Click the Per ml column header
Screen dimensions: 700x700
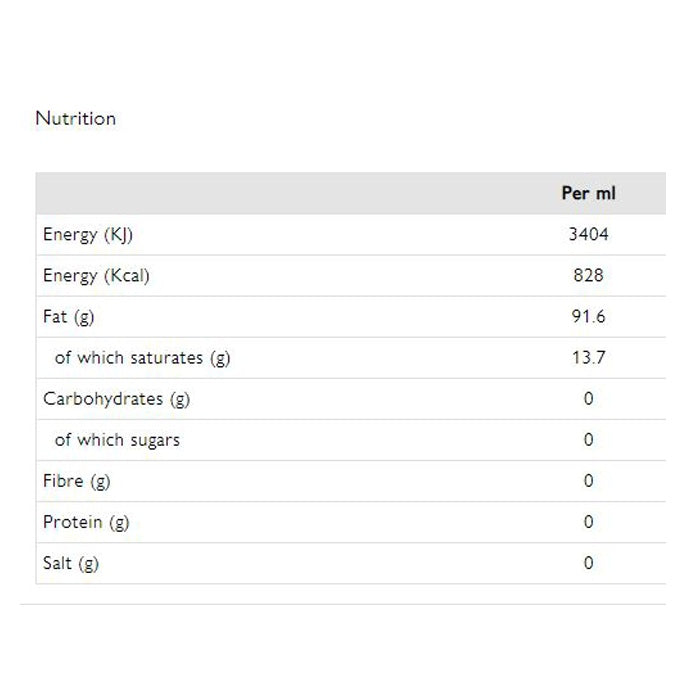(x=588, y=193)
